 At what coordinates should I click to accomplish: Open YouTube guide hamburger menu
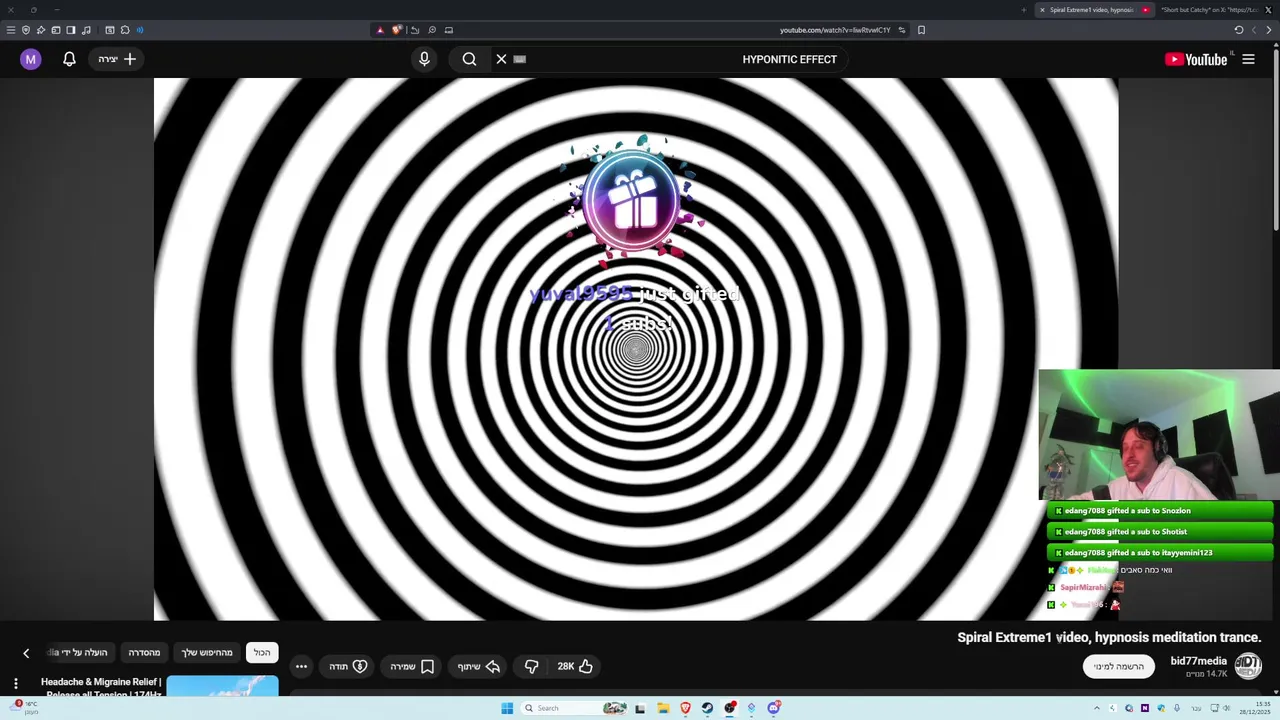(1248, 59)
